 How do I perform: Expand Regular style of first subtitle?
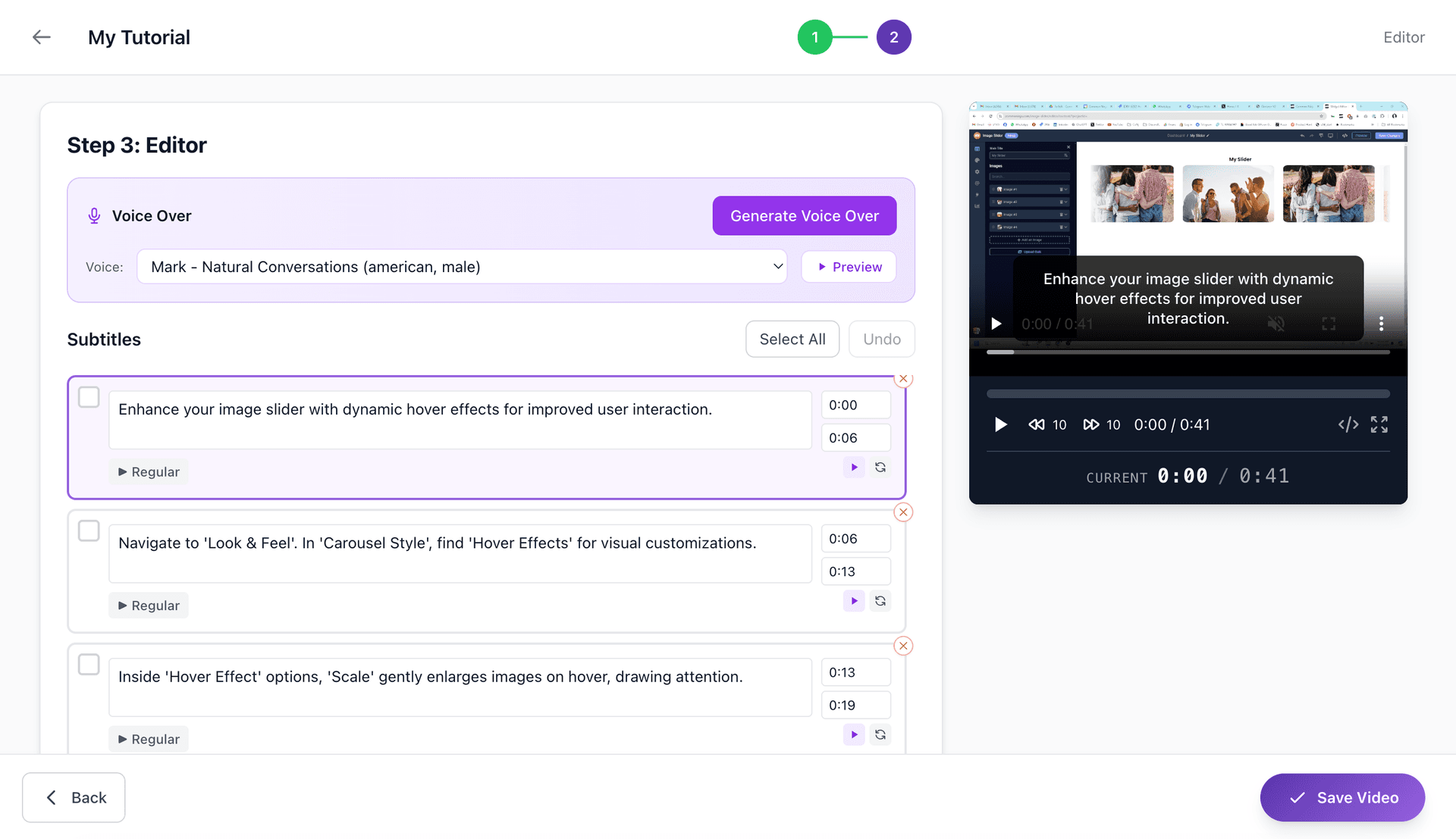pos(149,471)
